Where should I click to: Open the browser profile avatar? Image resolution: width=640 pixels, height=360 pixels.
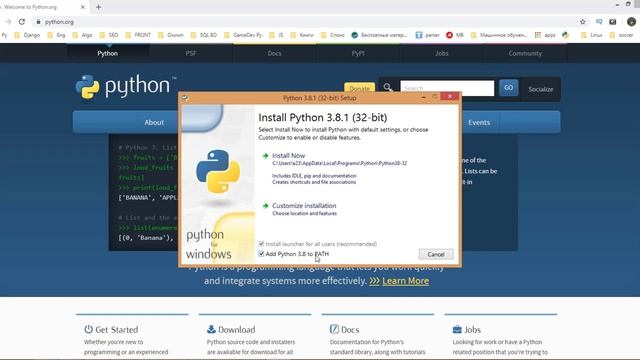[x=631, y=22]
